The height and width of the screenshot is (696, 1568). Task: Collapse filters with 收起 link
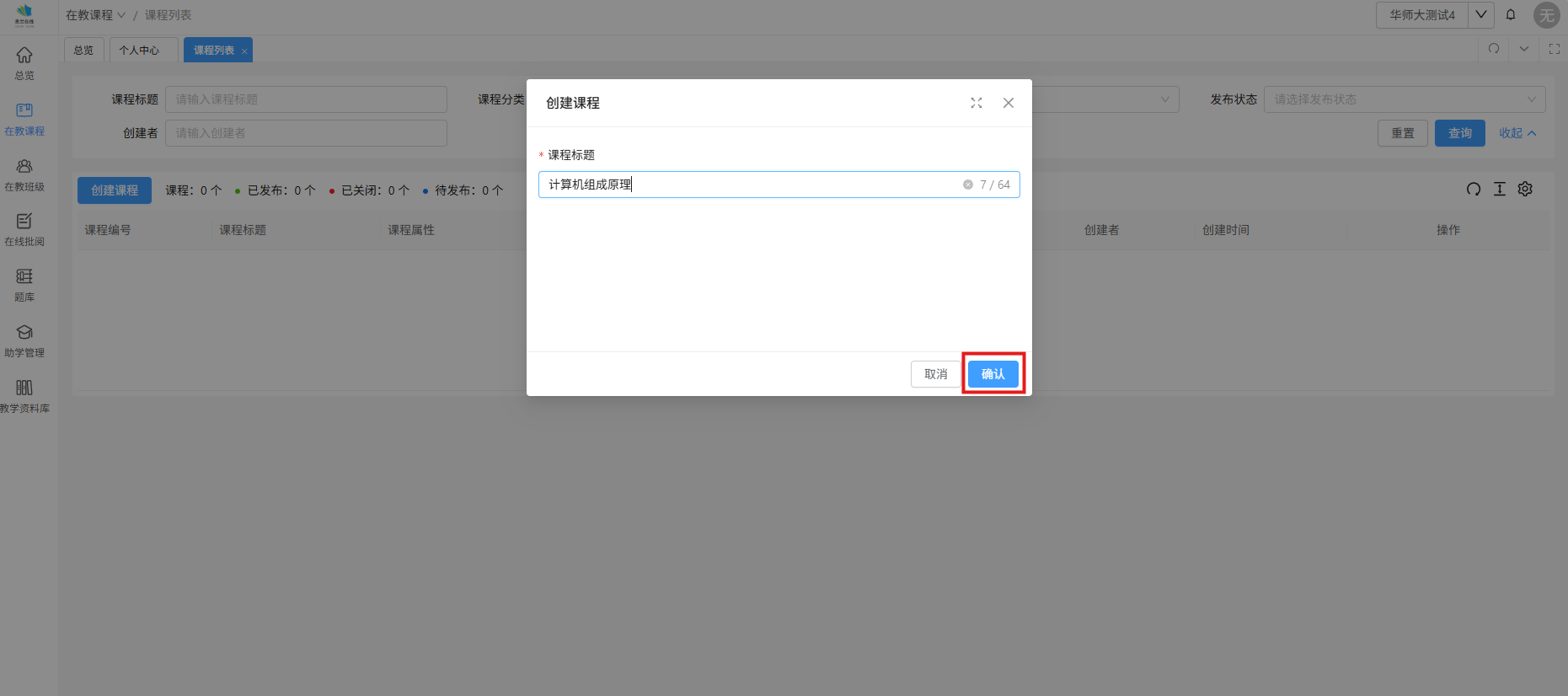[x=1517, y=133]
